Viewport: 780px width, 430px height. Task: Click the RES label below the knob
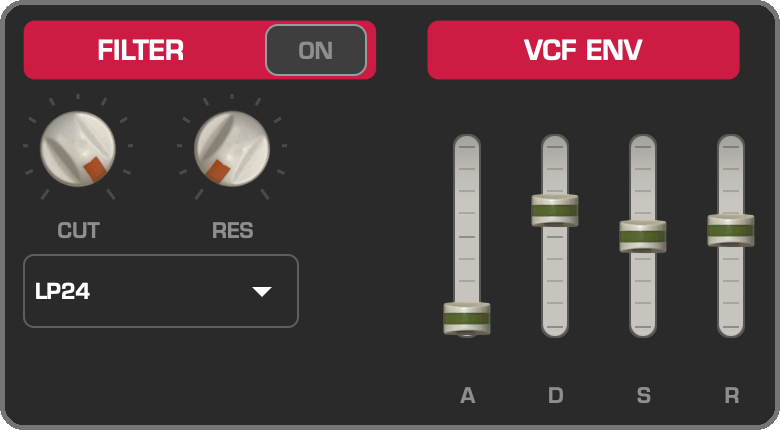[x=233, y=230]
